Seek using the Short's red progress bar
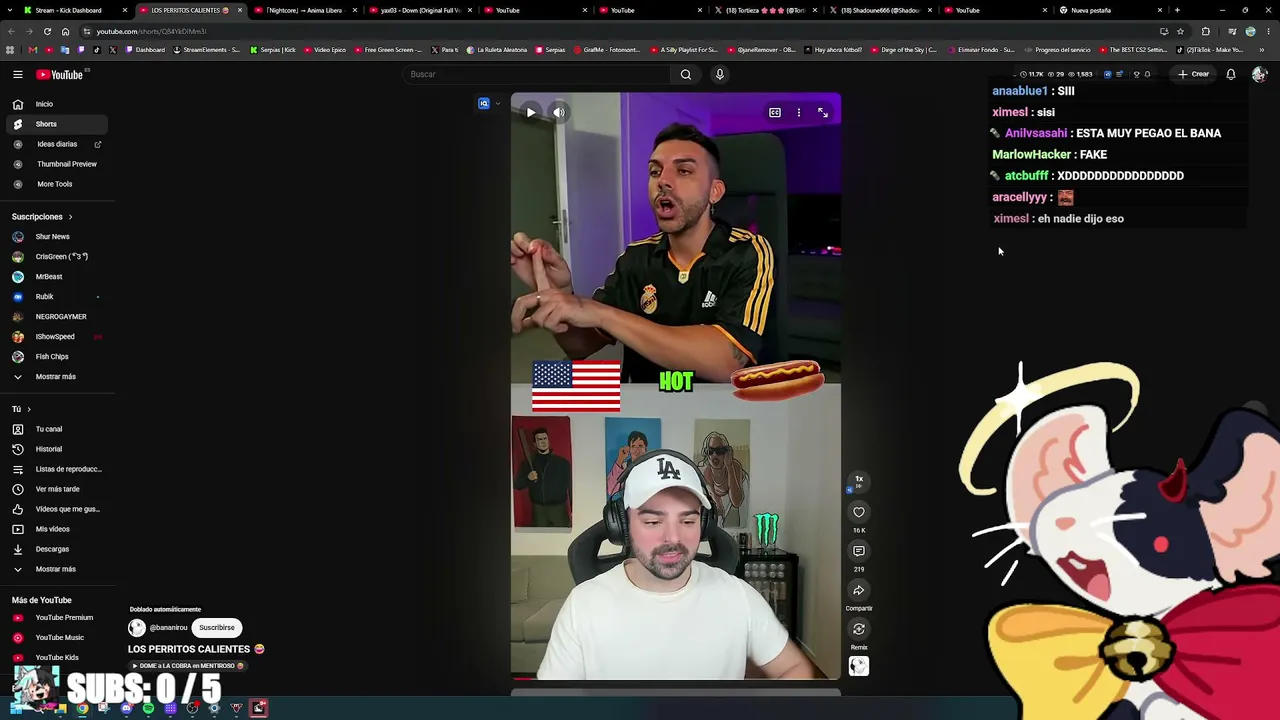Screen dimensions: 1280x720 (x=676, y=678)
